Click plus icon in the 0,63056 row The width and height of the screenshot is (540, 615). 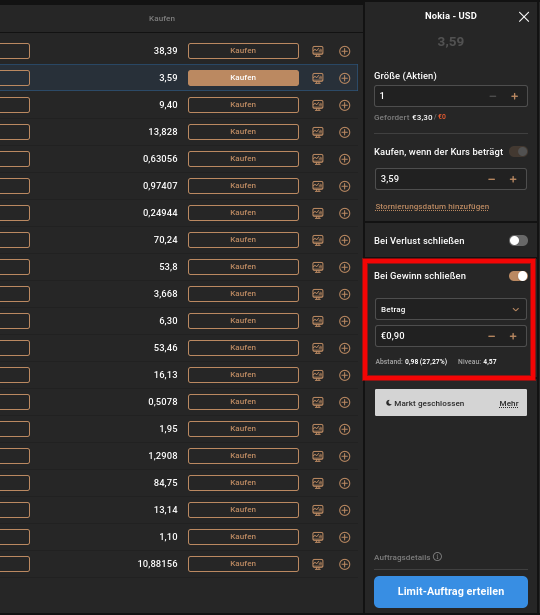click(344, 159)
